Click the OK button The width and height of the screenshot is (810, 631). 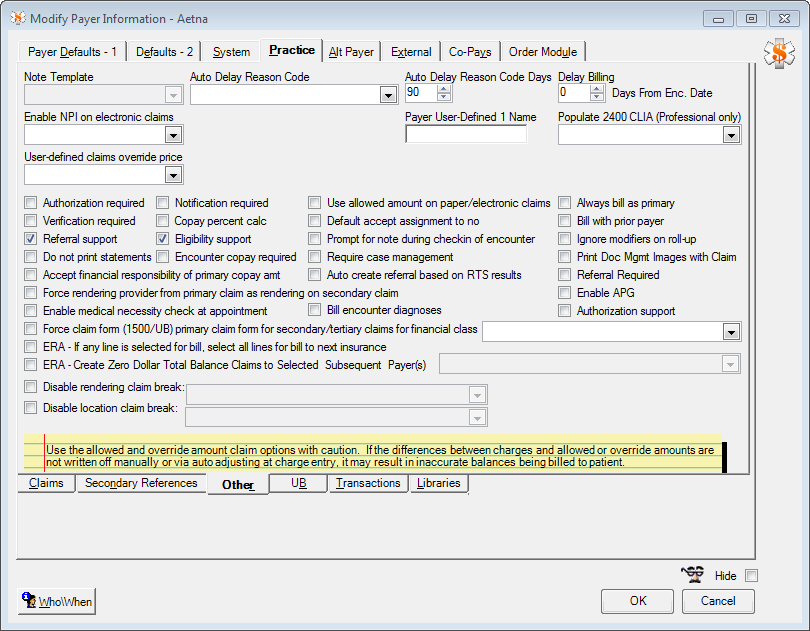(637, 601)
